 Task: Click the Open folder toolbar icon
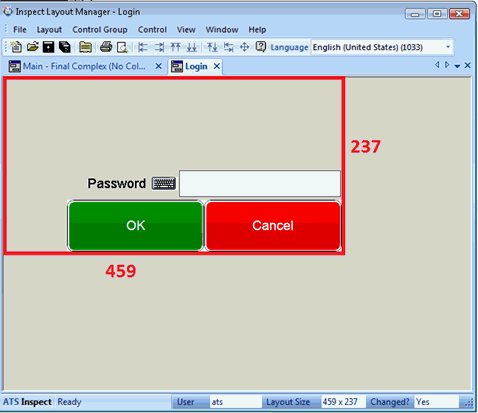coord(33,47)
